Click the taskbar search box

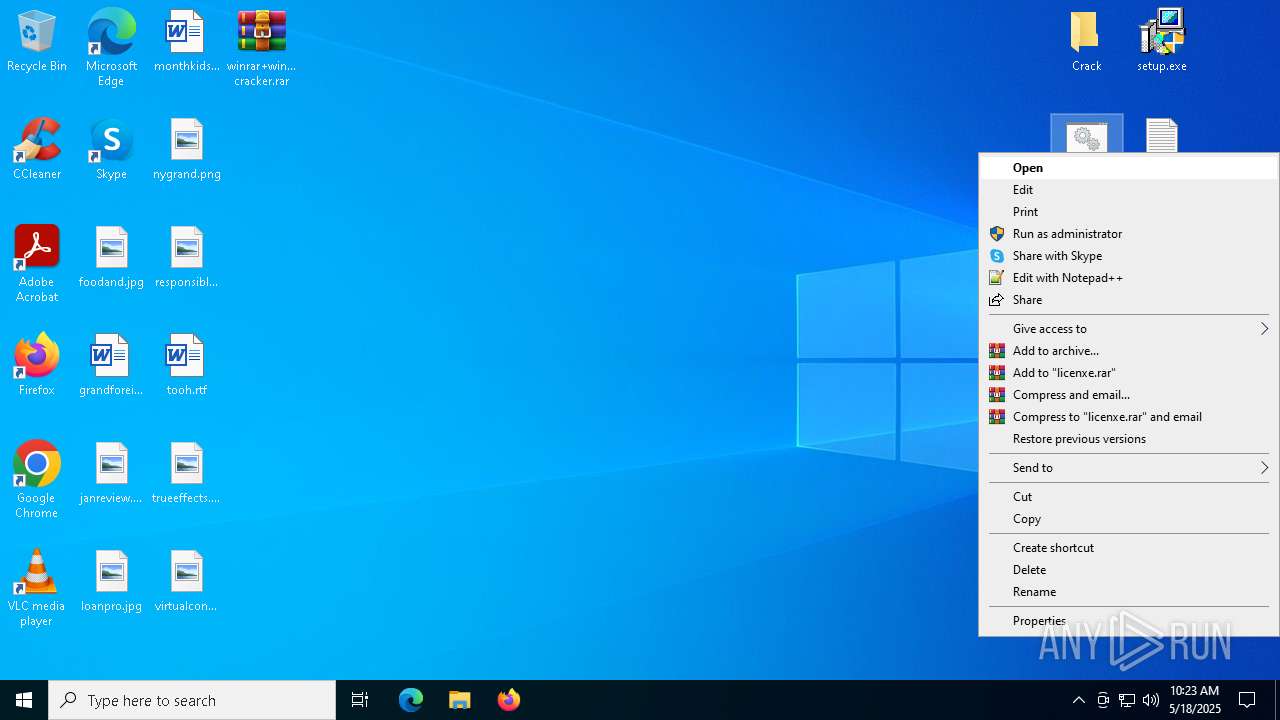pyautogui.click(x=192, y=700)
